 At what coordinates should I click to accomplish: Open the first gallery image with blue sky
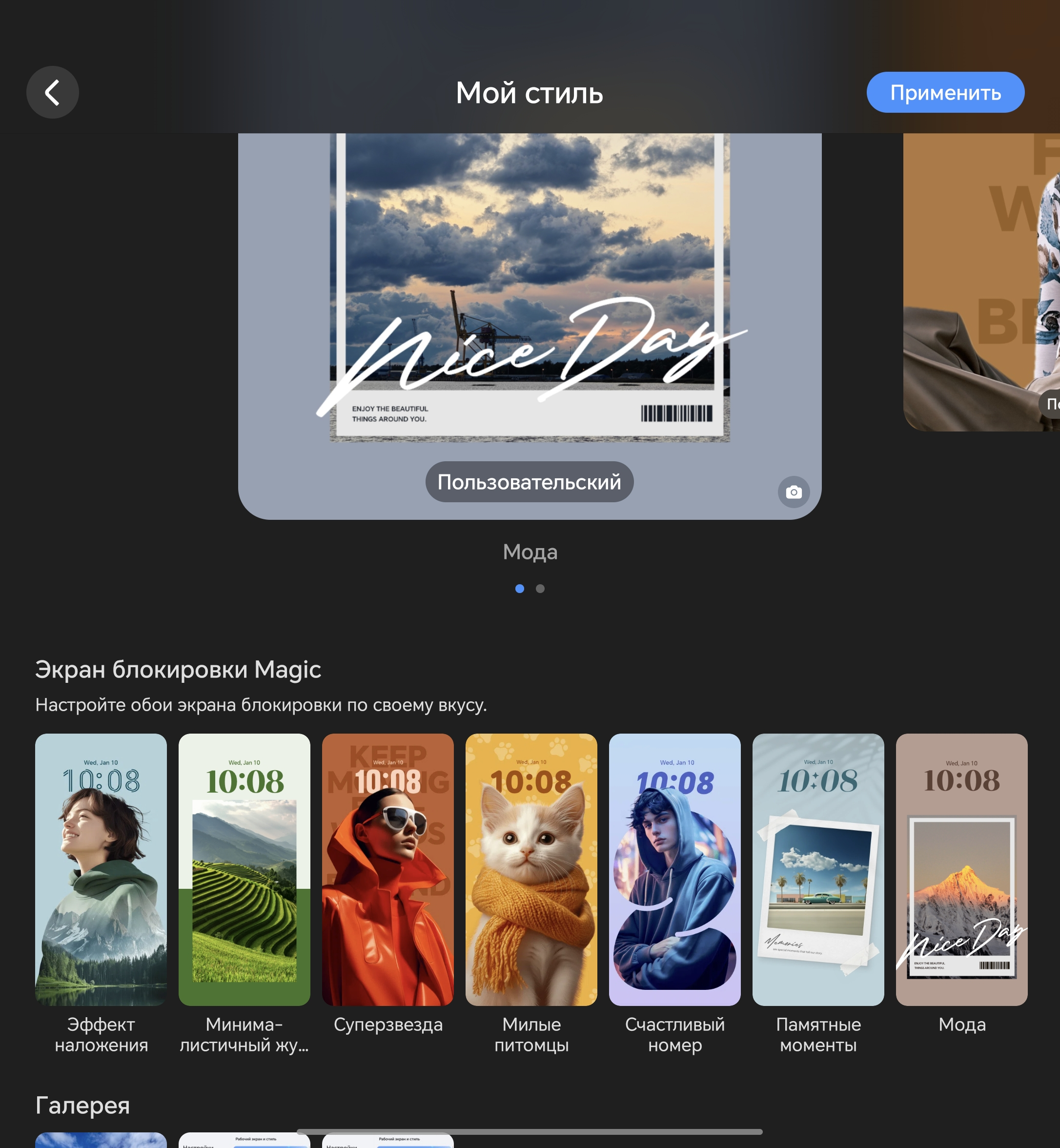(101, 1140)
